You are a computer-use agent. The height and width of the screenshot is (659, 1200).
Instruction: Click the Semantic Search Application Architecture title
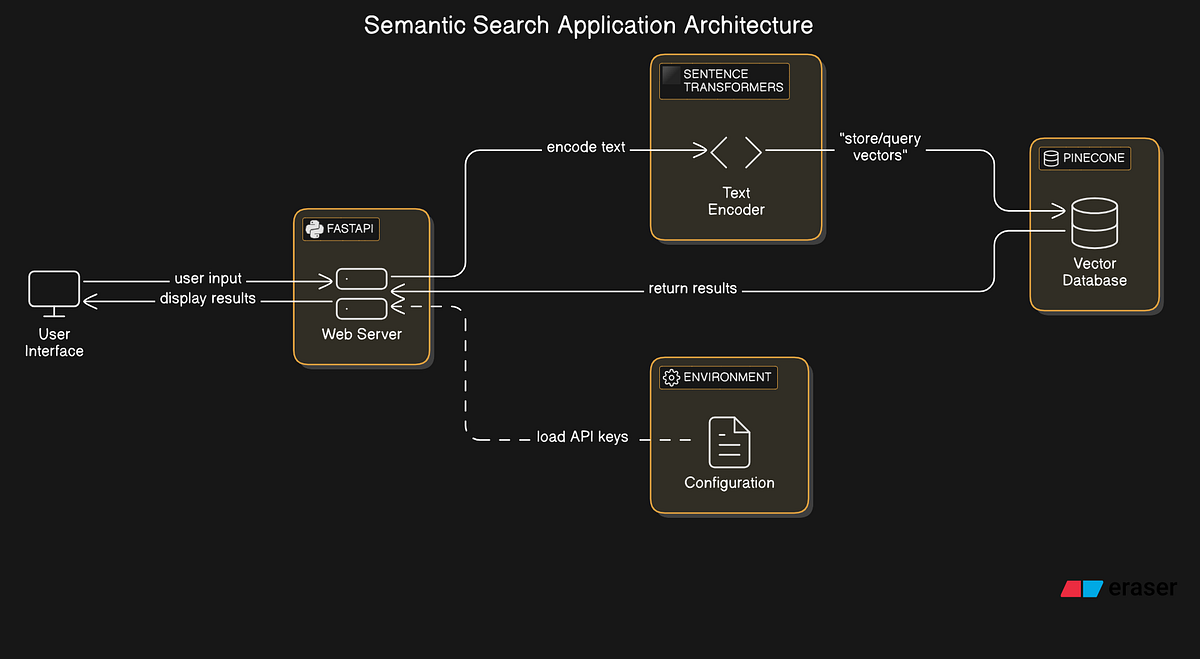(x=588, y=25)
